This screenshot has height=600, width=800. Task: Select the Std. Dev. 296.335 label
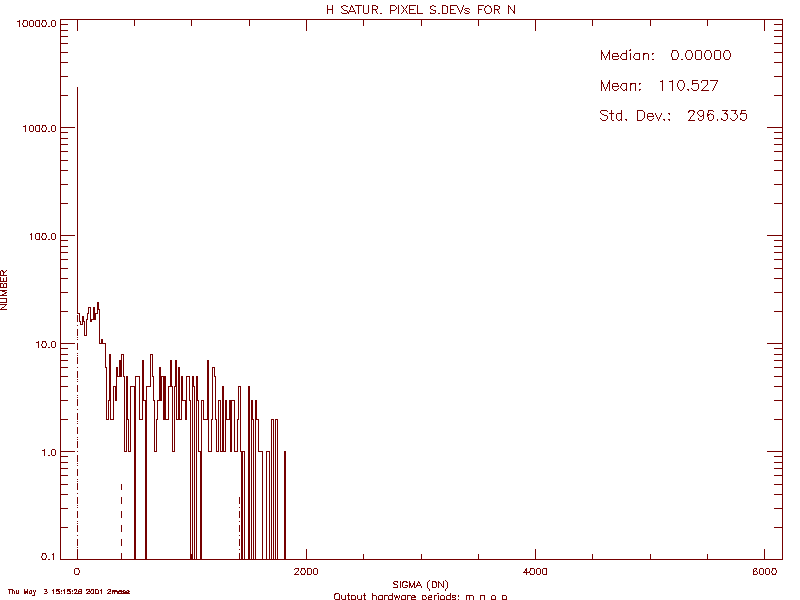tap(672, 116)
